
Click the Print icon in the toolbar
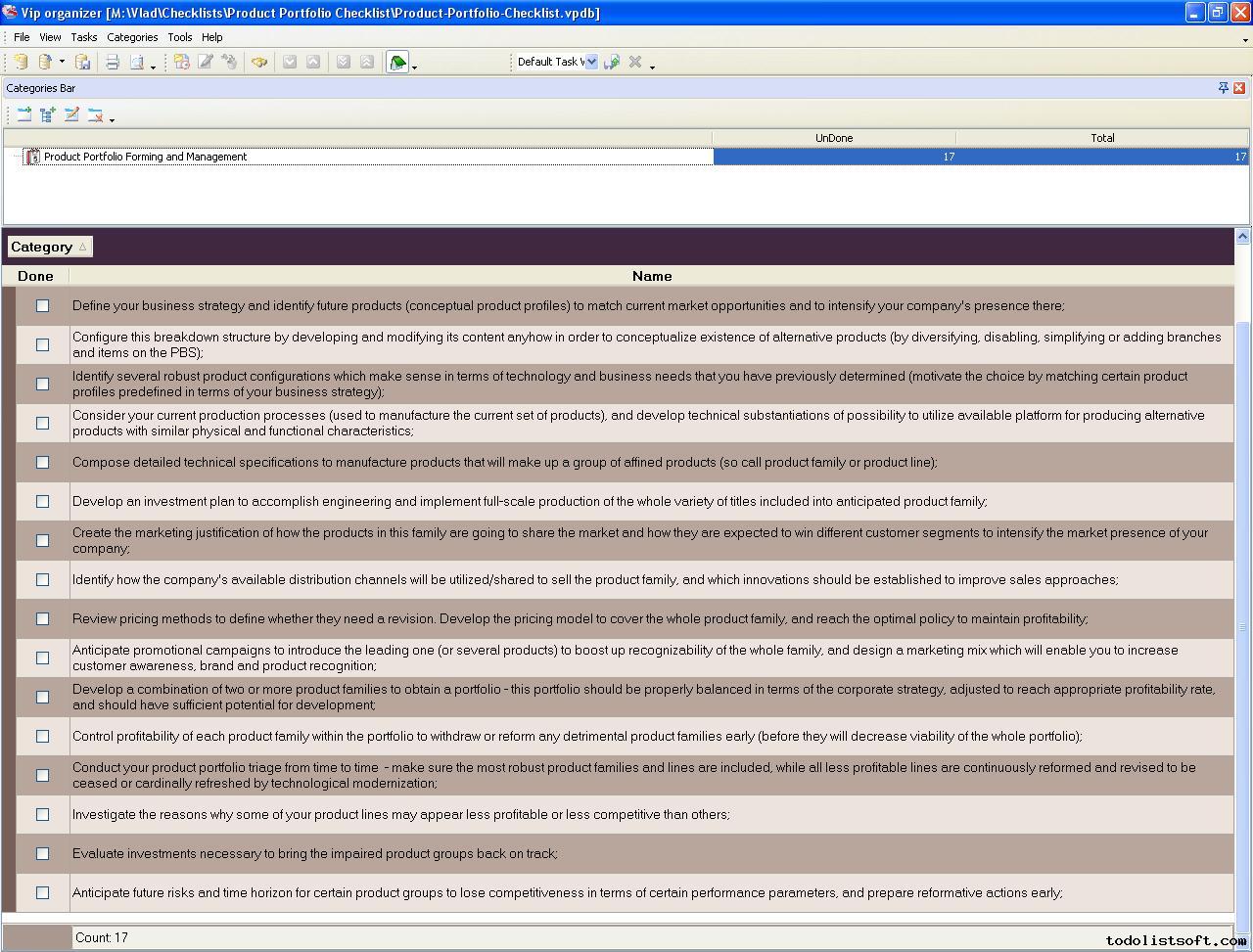coord(113,62)
